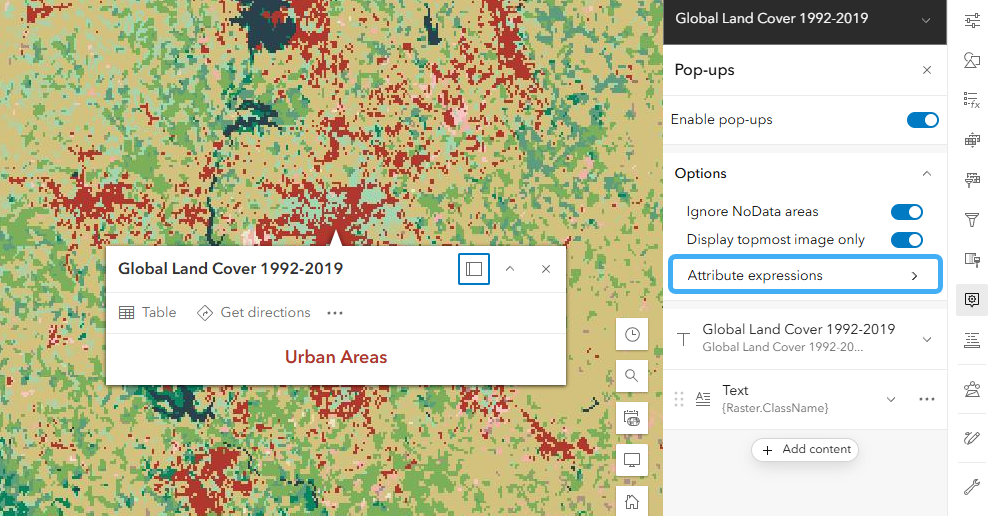Click the drag handle of Text content
This screenshot has width=993, height=516.
click(x=679, y=399)
